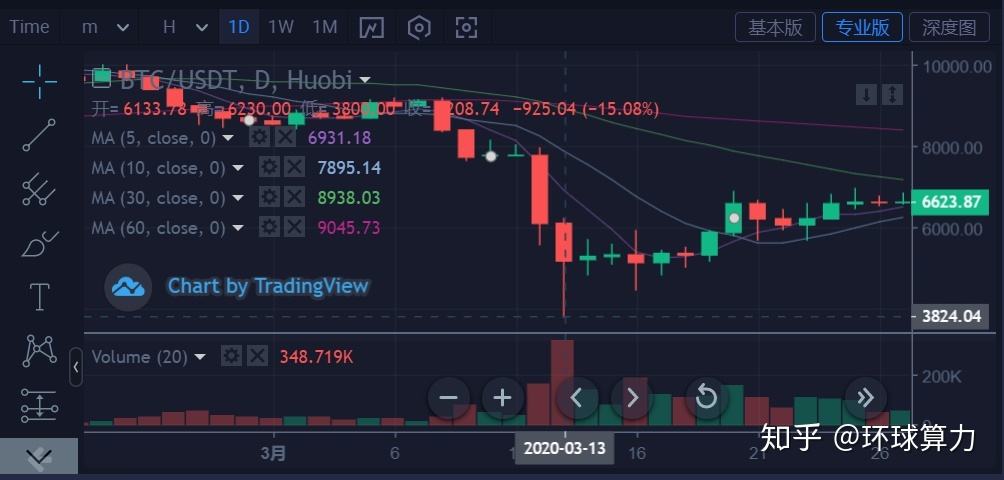The width and height of the screenshot is (1004, 480).
Task: Click the volume value 348.719K
Action: click(316, 356)
